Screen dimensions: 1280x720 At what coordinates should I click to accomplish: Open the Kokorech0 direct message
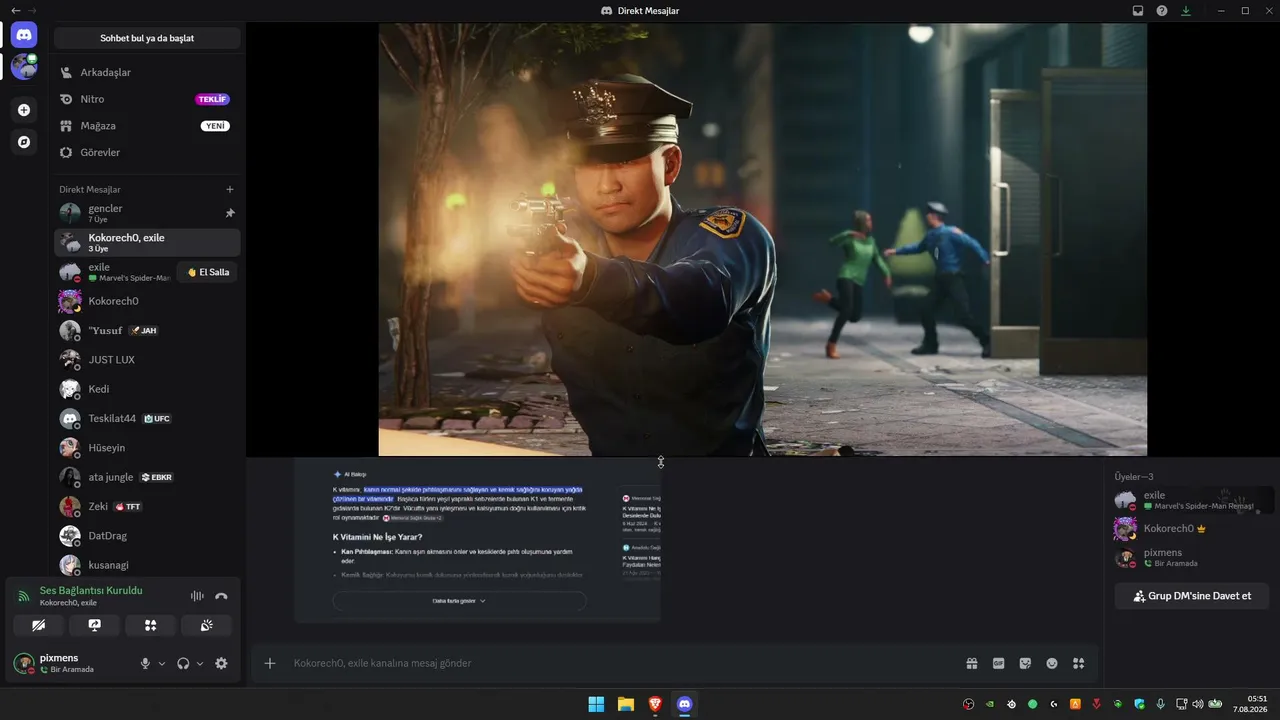point(147,301)
